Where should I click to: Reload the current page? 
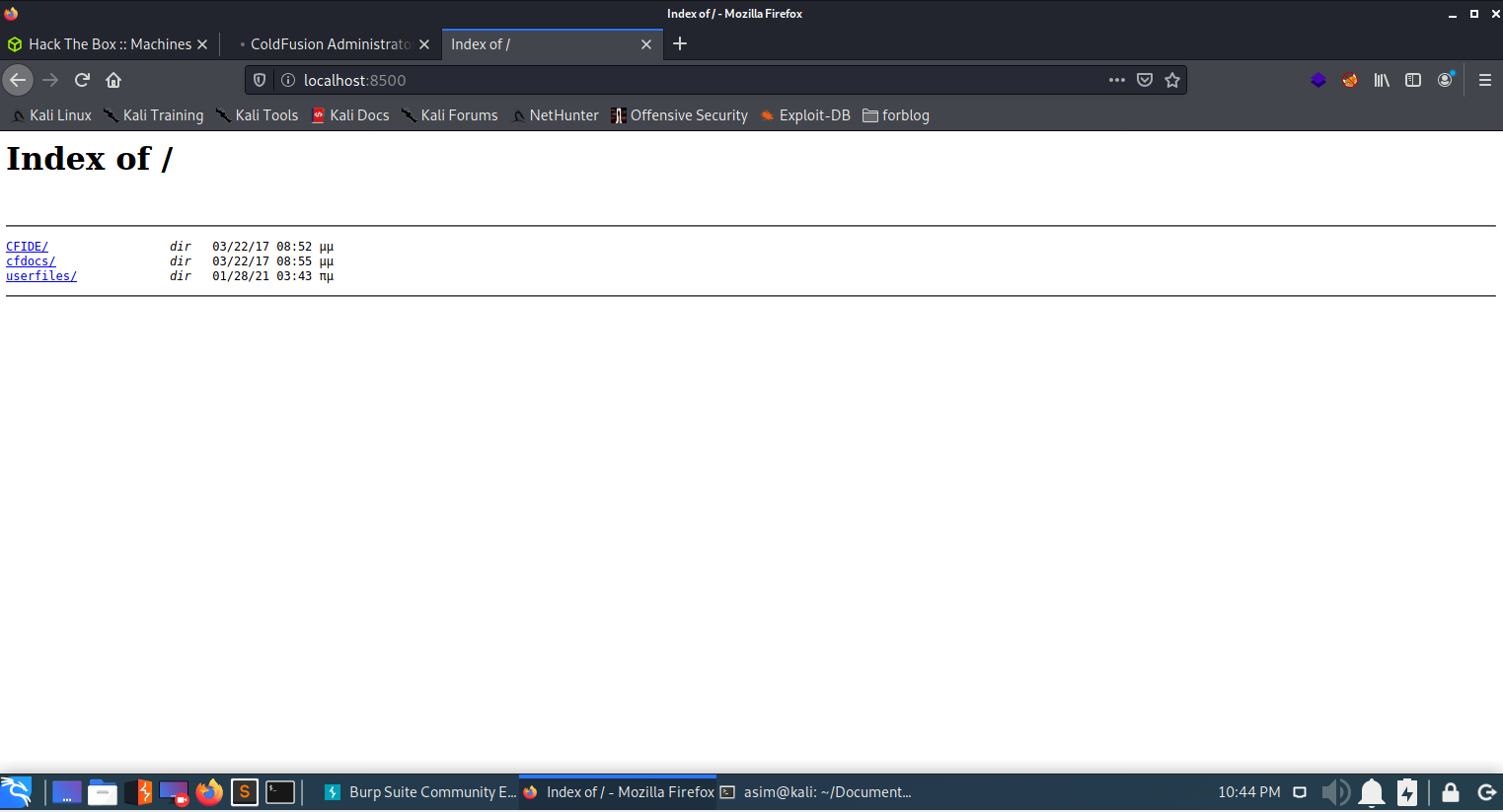coord(82,80)
